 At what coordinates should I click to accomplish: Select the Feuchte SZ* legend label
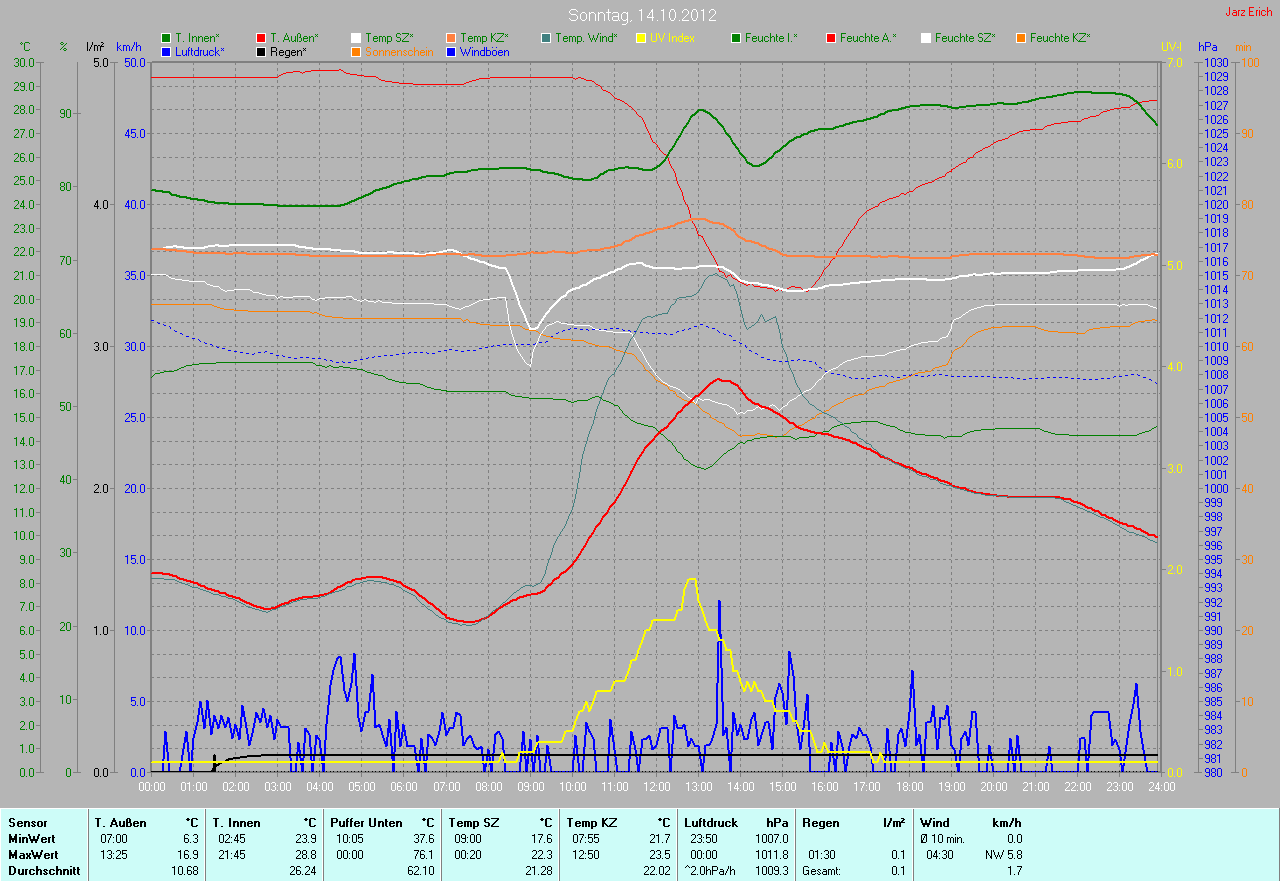point(965,38)
